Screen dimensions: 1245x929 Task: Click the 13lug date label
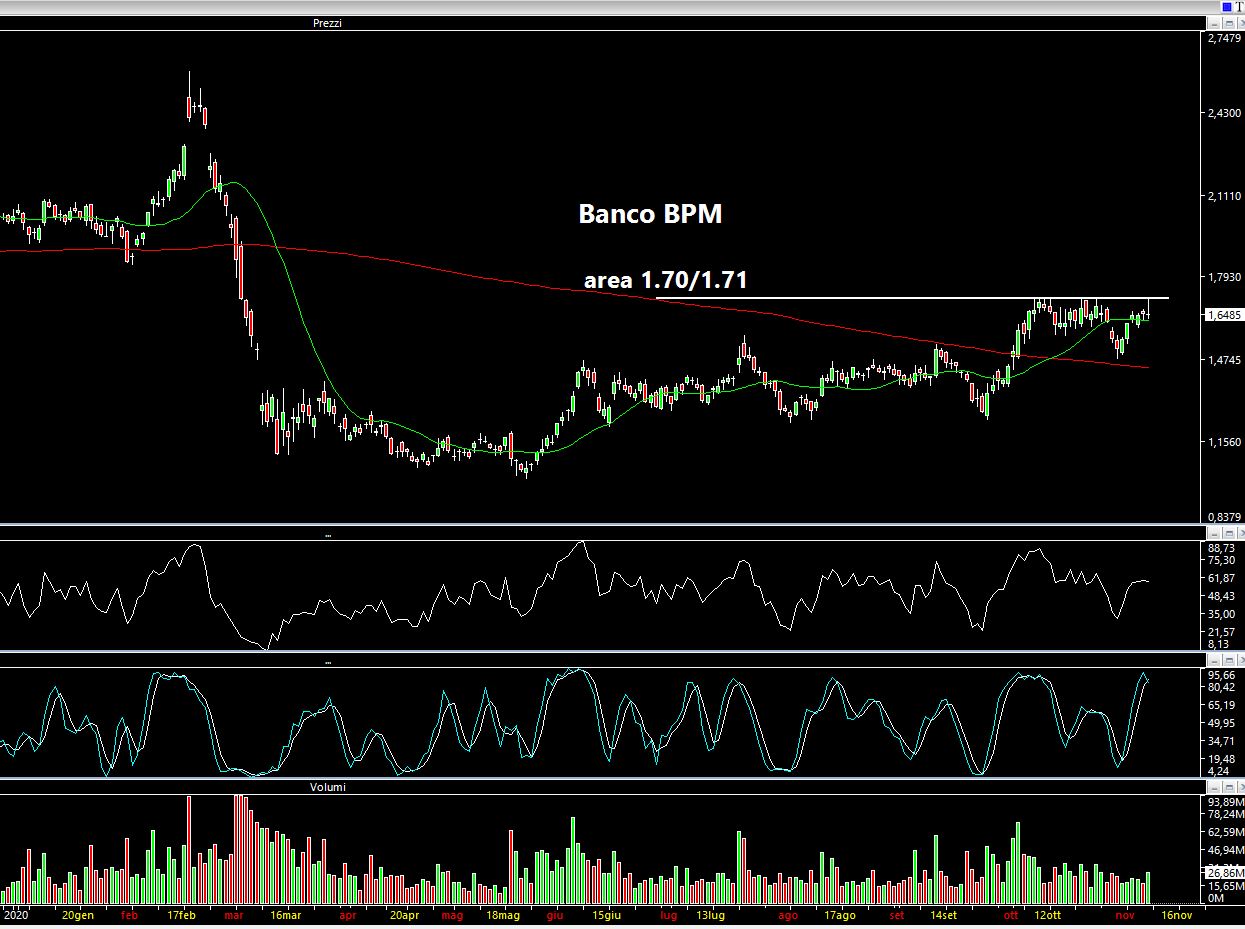[x=710, y=915]
